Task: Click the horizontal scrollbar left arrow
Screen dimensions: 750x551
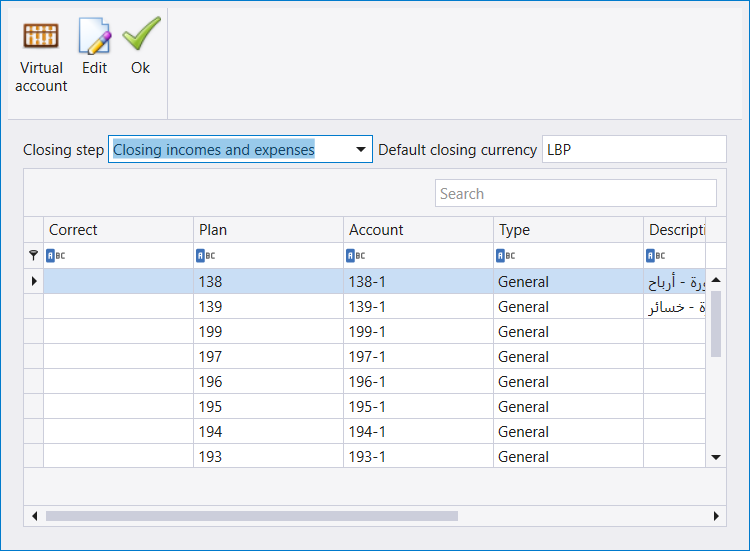Action: coord(34,516)
